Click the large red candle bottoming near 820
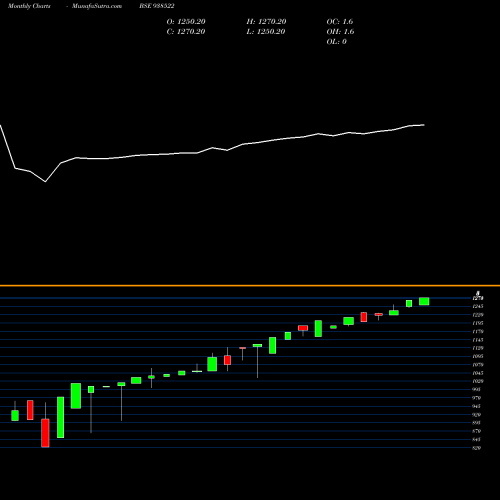The height and width of the screenshot is (500, 500). tap(45, 433)
